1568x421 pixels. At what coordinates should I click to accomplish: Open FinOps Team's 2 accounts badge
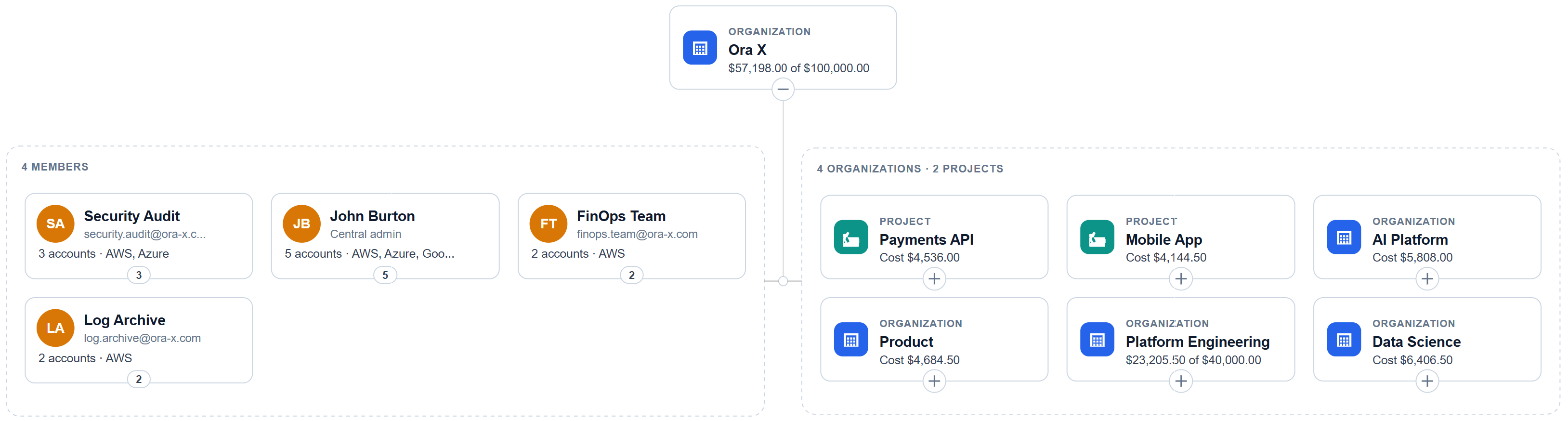pos(631,276)
